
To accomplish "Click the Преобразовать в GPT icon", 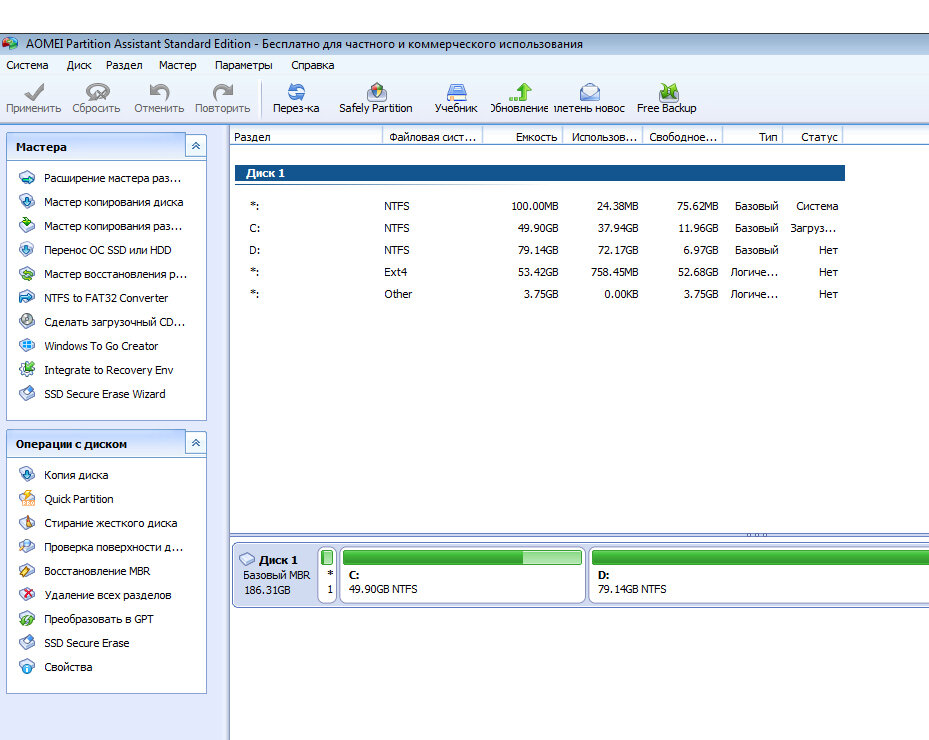I will pyautogui.click(x=27, y=618).
